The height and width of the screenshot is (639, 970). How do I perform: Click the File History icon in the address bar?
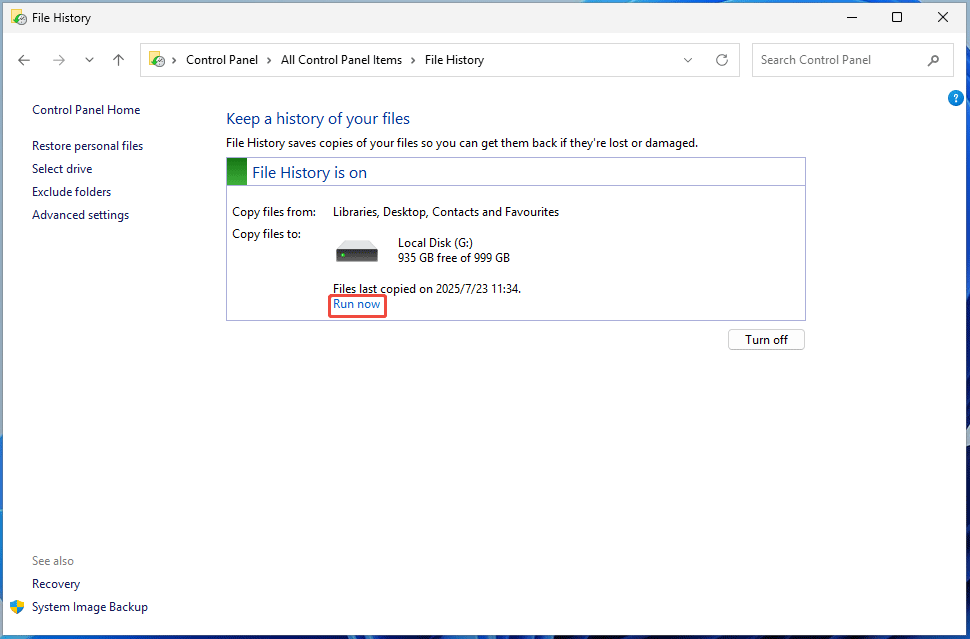155,59
